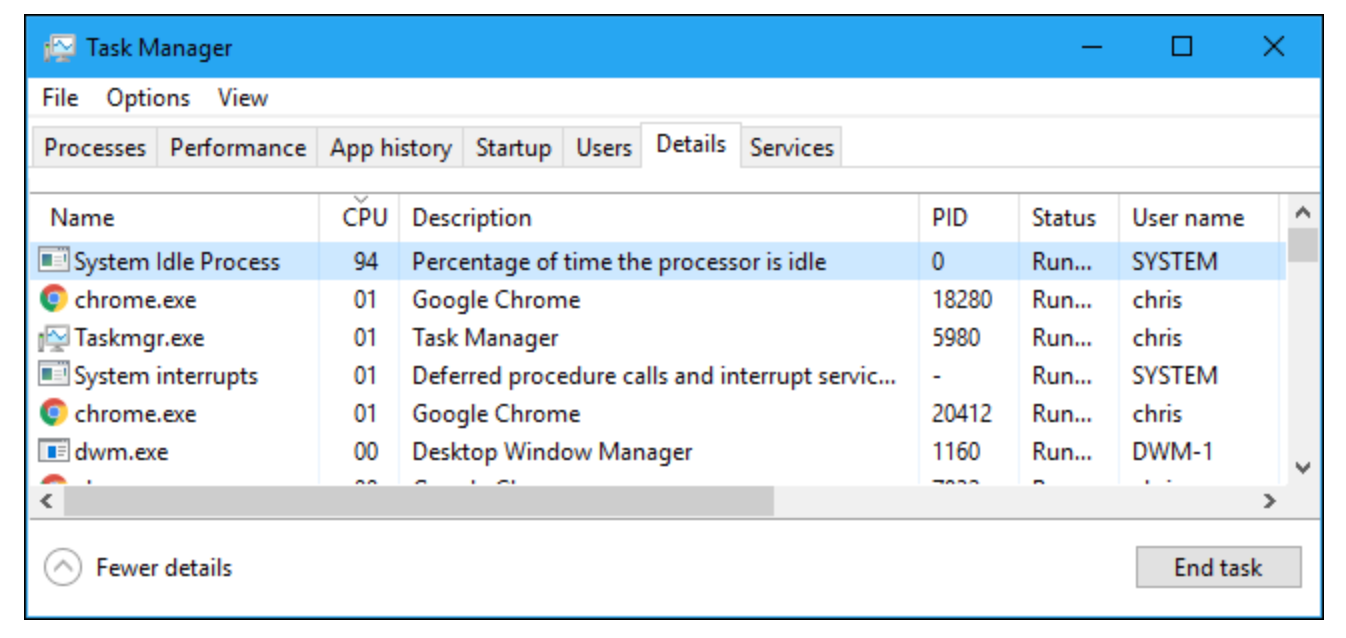Collapse view with Fewer details chevron
The width and height of the screenshot is (1346, 638).
62,568
